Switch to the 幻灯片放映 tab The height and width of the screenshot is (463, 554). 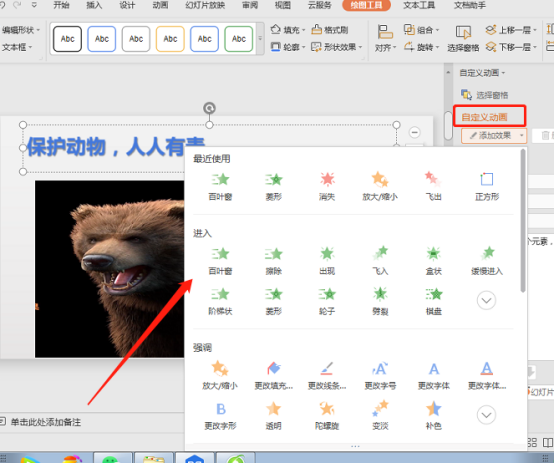click(205, 5)
